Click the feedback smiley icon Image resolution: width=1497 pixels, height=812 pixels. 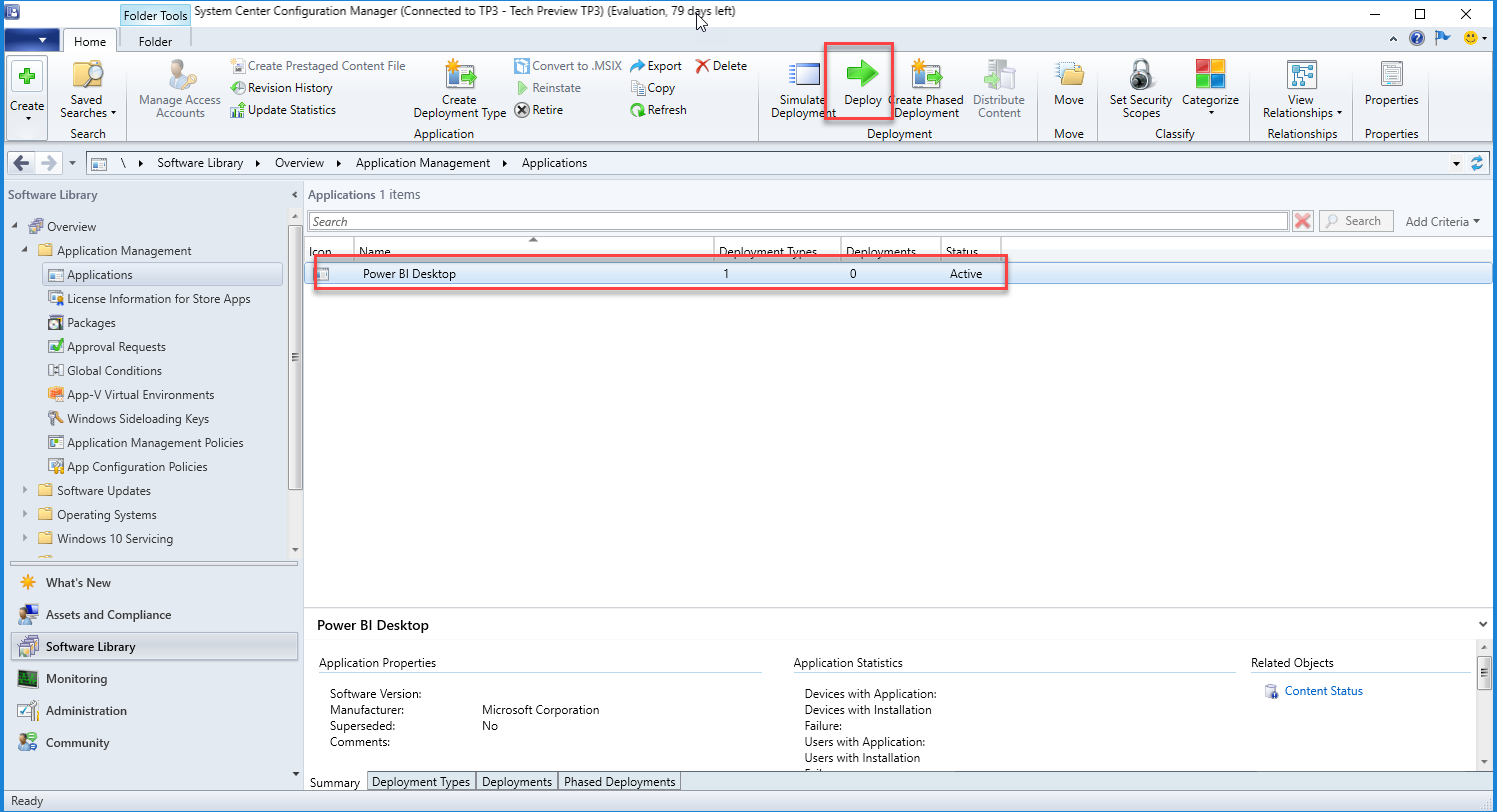[x=1470, y=38]
